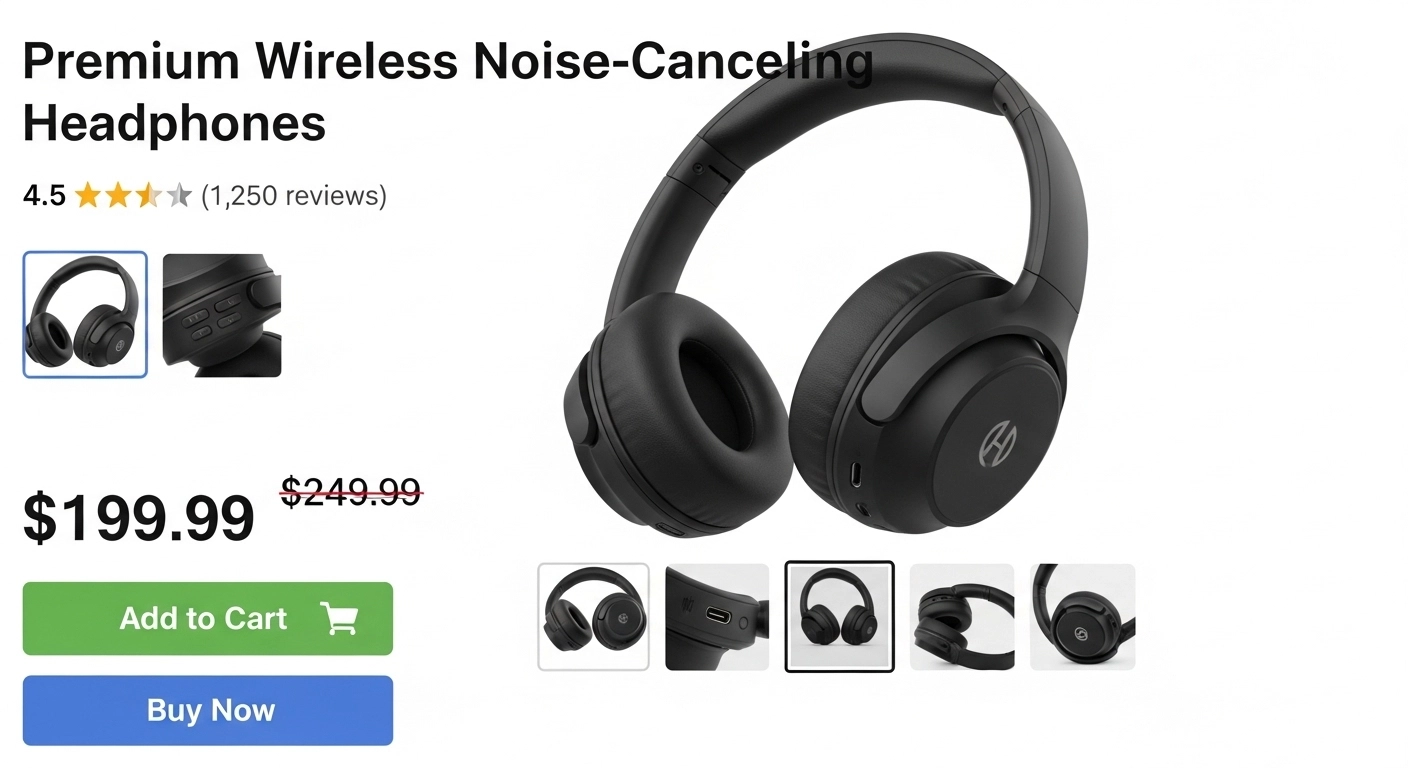Image resolution: width=1408 pixels, height=768 pixels.
Task: Click the second gold rating star
Action: pos(118,195)
